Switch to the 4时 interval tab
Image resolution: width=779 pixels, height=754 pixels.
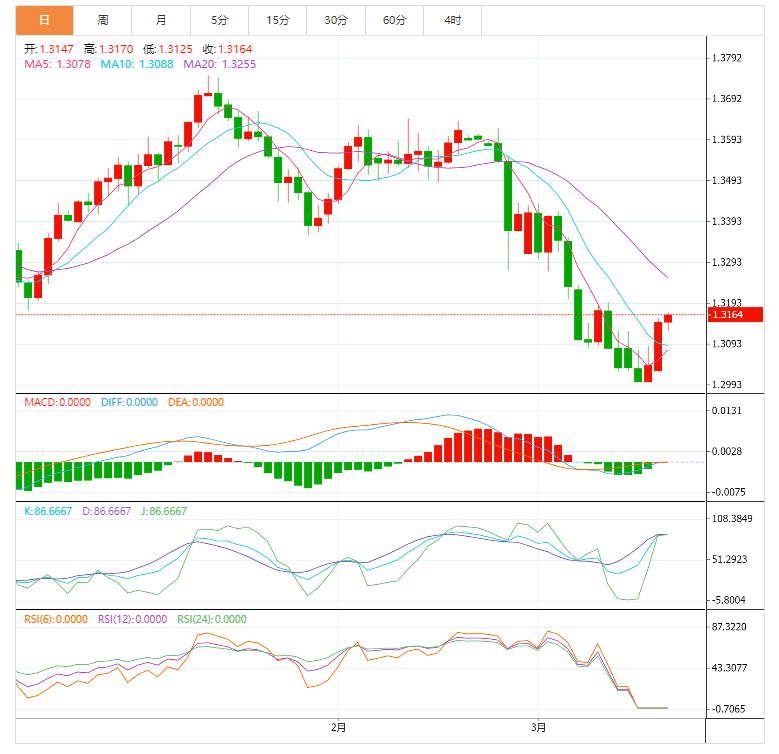(453, 20)
